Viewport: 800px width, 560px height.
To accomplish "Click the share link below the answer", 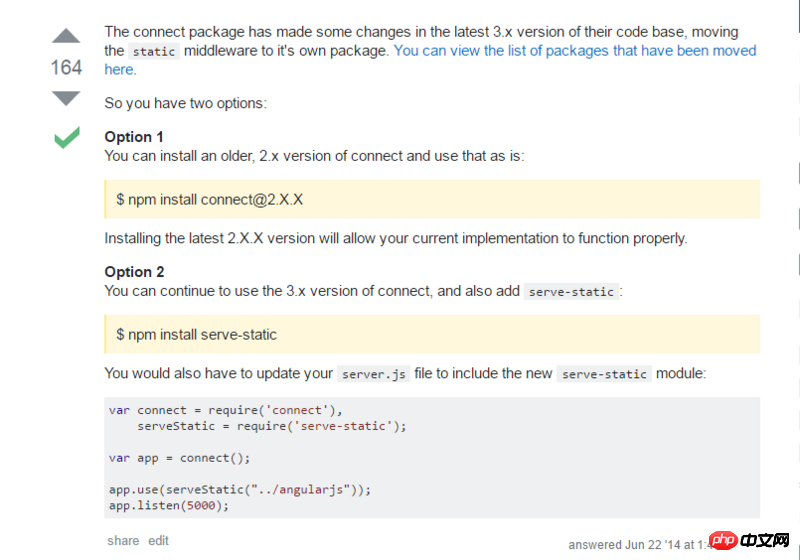I will [x=123, y=541].
